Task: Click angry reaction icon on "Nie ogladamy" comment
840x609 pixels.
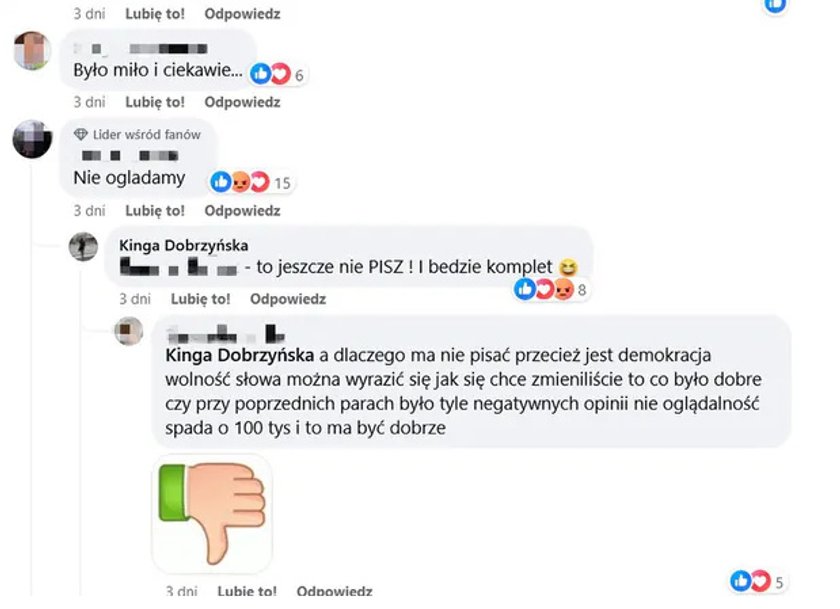Action: click(x=241, y=182)
